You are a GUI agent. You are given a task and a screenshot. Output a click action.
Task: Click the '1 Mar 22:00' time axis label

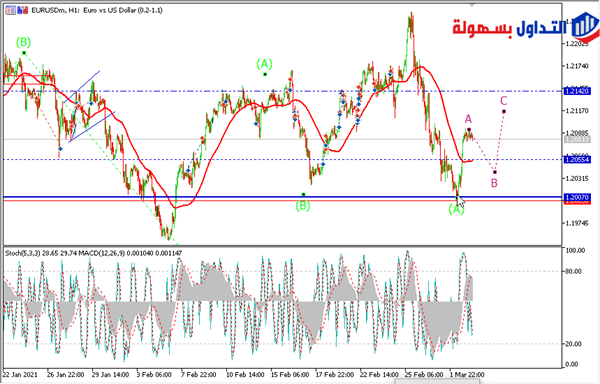click(x=466, y=374)
